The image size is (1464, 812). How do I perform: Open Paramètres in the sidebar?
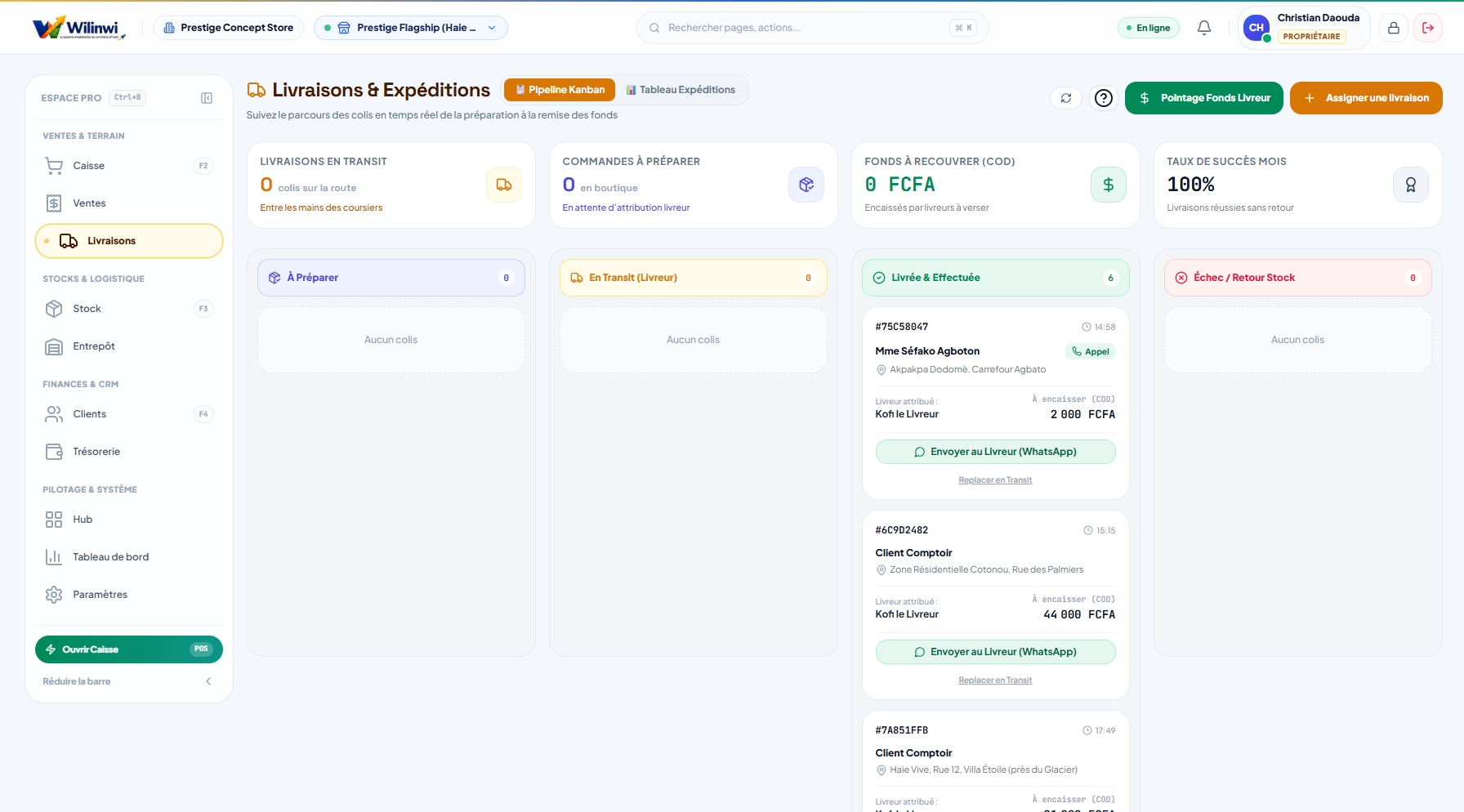click(x=129, y=595)
